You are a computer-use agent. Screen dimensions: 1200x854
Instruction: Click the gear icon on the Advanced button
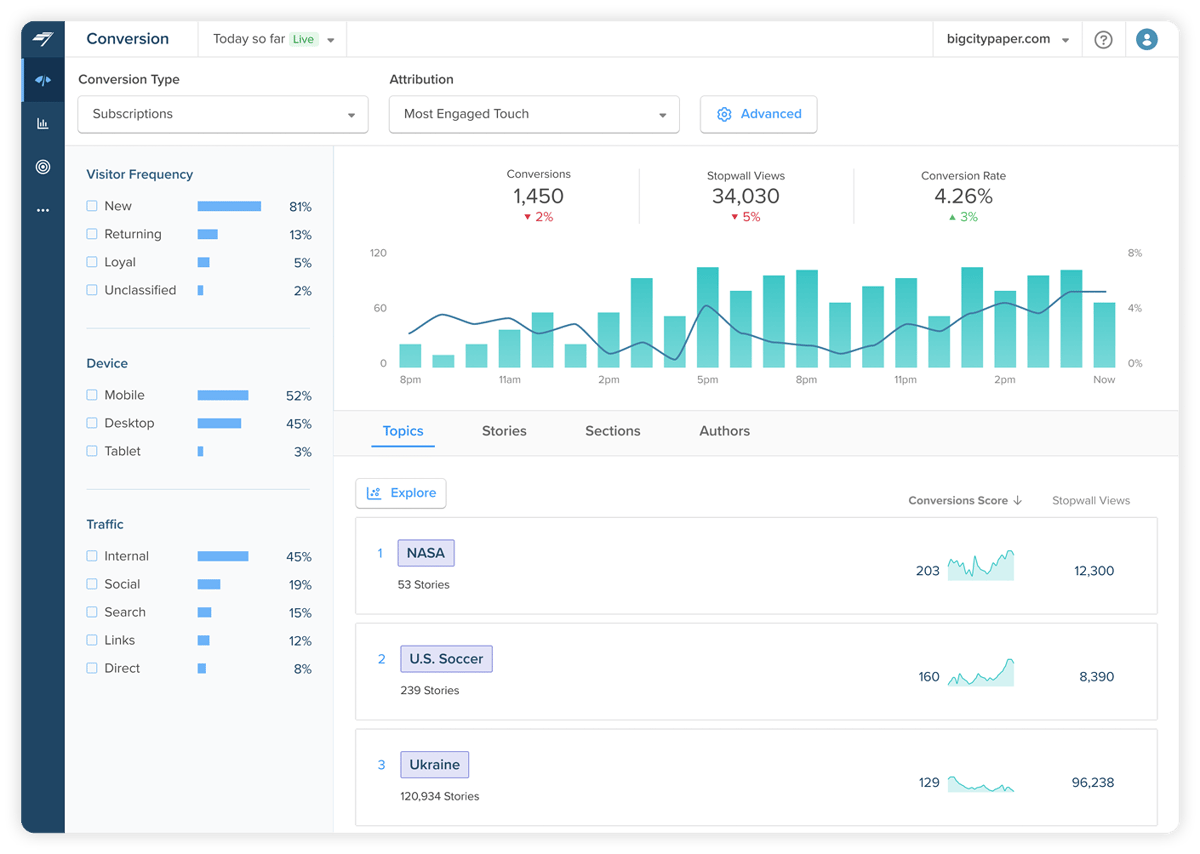coord(724,114)
